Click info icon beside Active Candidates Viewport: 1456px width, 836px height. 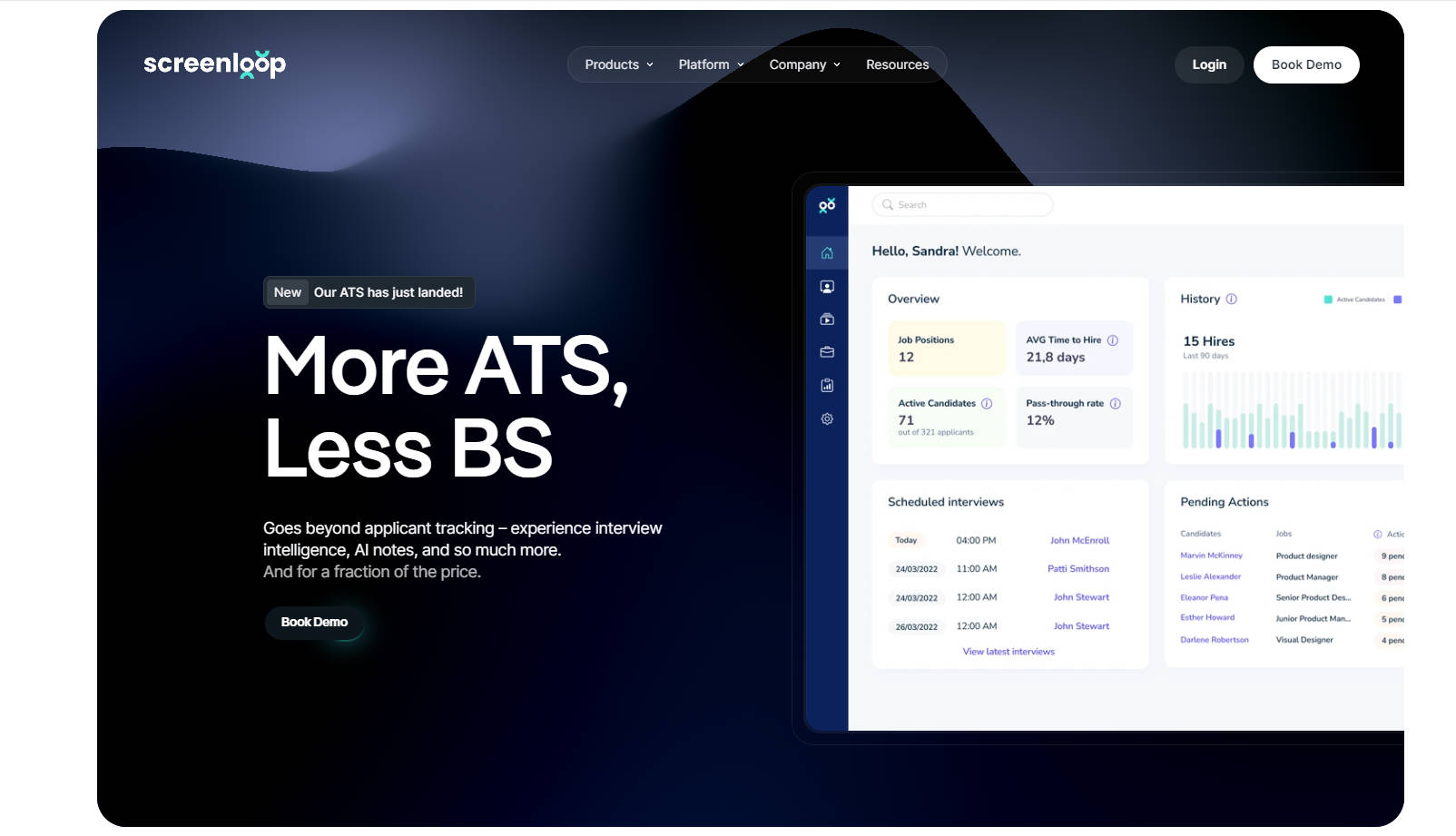tap(987, 404)
